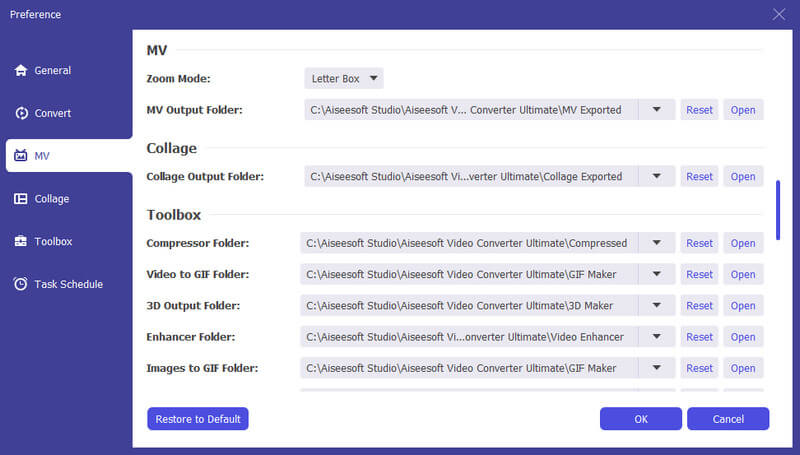Click the Enhancer Folder path field
800x455 pixels.
469,337
